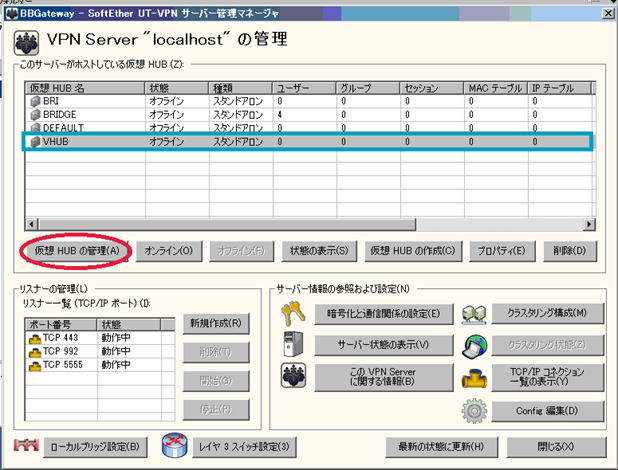618x470 pixels.
Task: Click the VPN Server info people icon
Action: [x=293, y=375]
